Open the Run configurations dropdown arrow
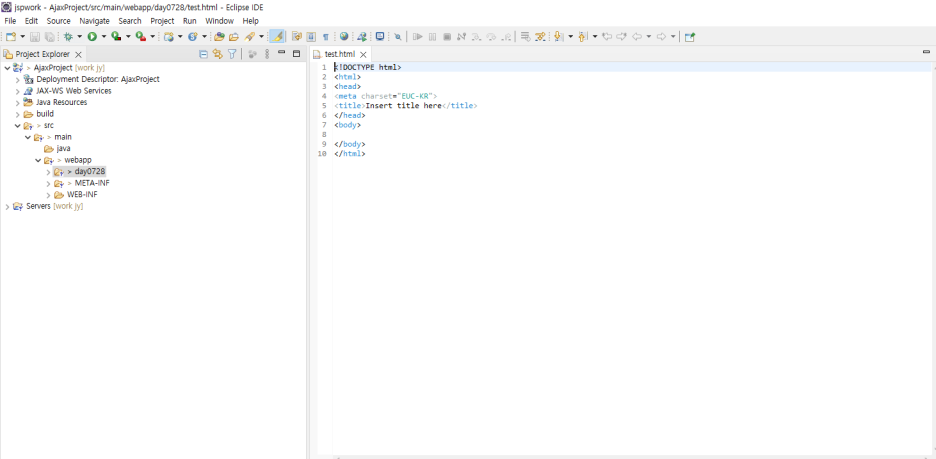Image resolution: width=936 pixels, height=459 pixels. click(x=103, y=36)
